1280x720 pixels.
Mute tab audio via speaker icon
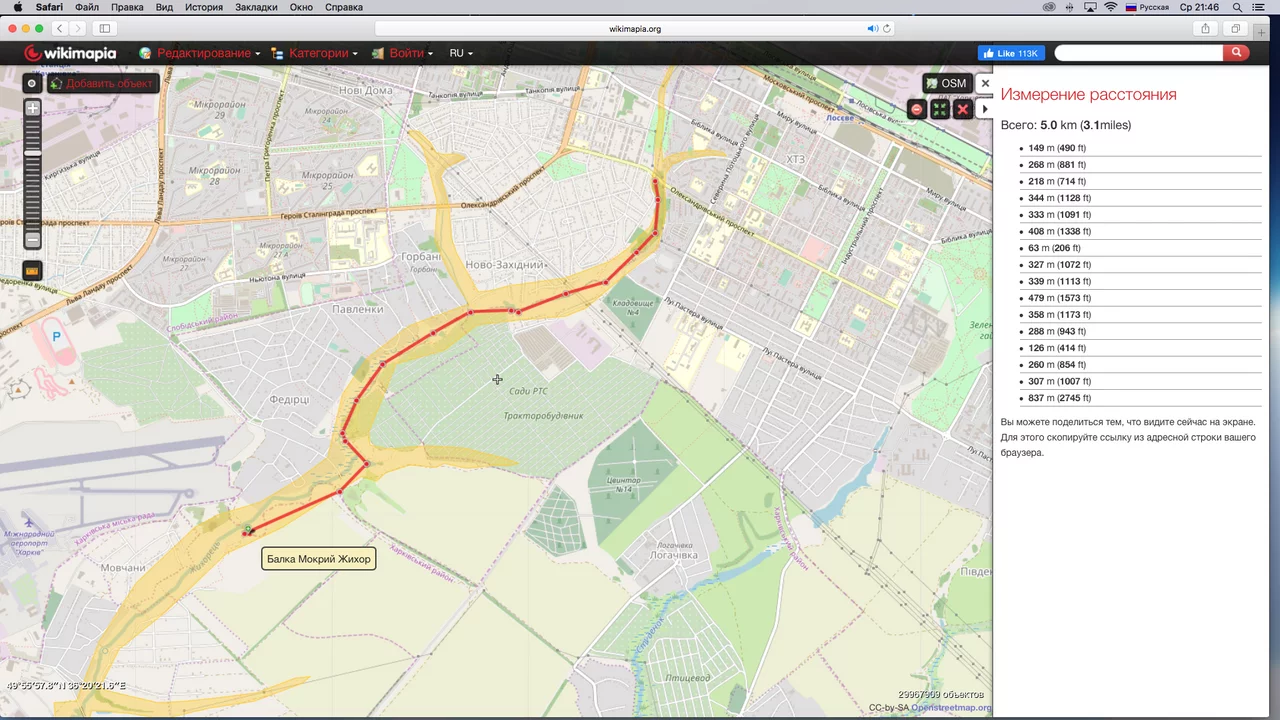coord(872,29)
